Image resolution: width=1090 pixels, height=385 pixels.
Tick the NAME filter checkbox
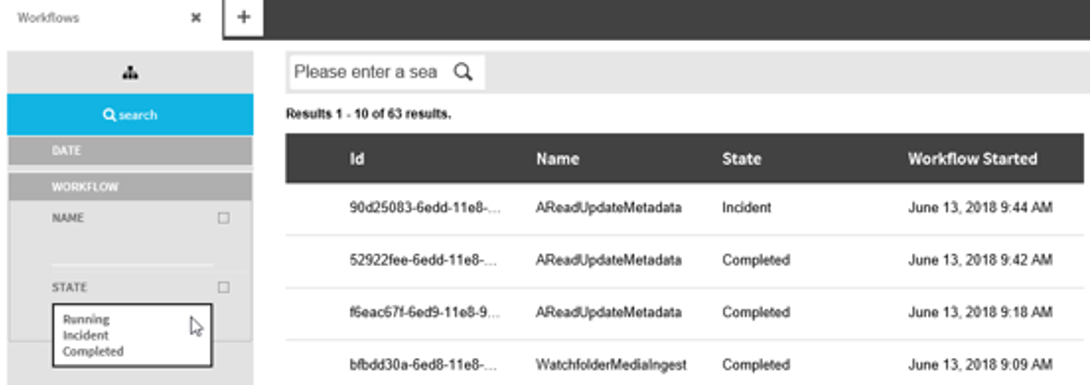(x=223, y=218)
